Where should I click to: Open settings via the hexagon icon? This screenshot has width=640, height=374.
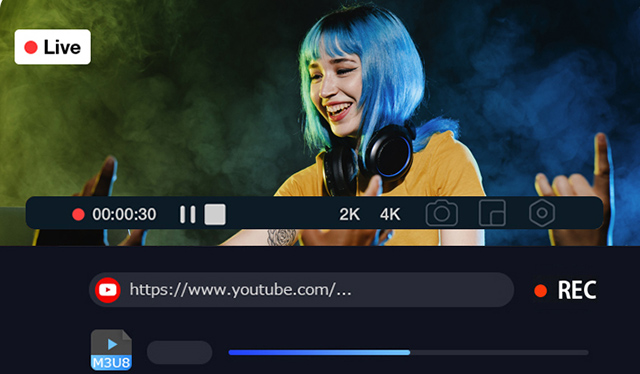[542, 213]
